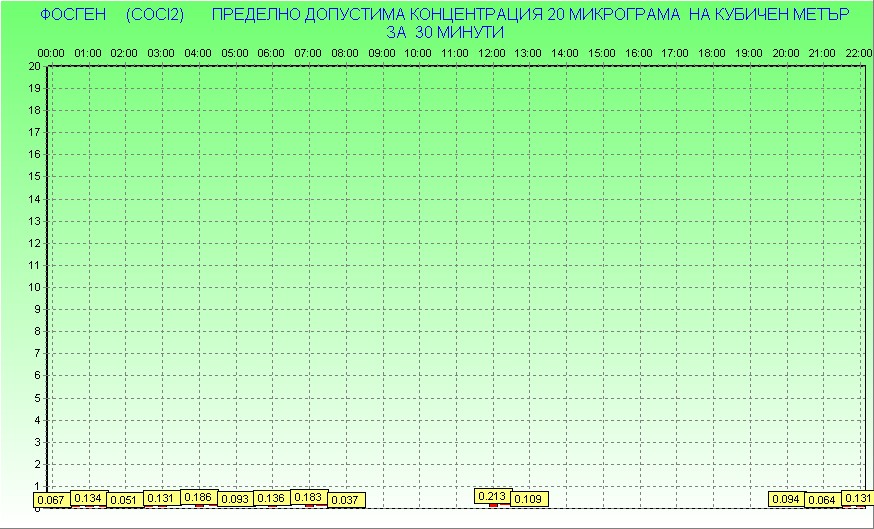The height and width of the screenshot is (529, 874).
Task: Click the 0.183 data label
Action: (309, 497)
